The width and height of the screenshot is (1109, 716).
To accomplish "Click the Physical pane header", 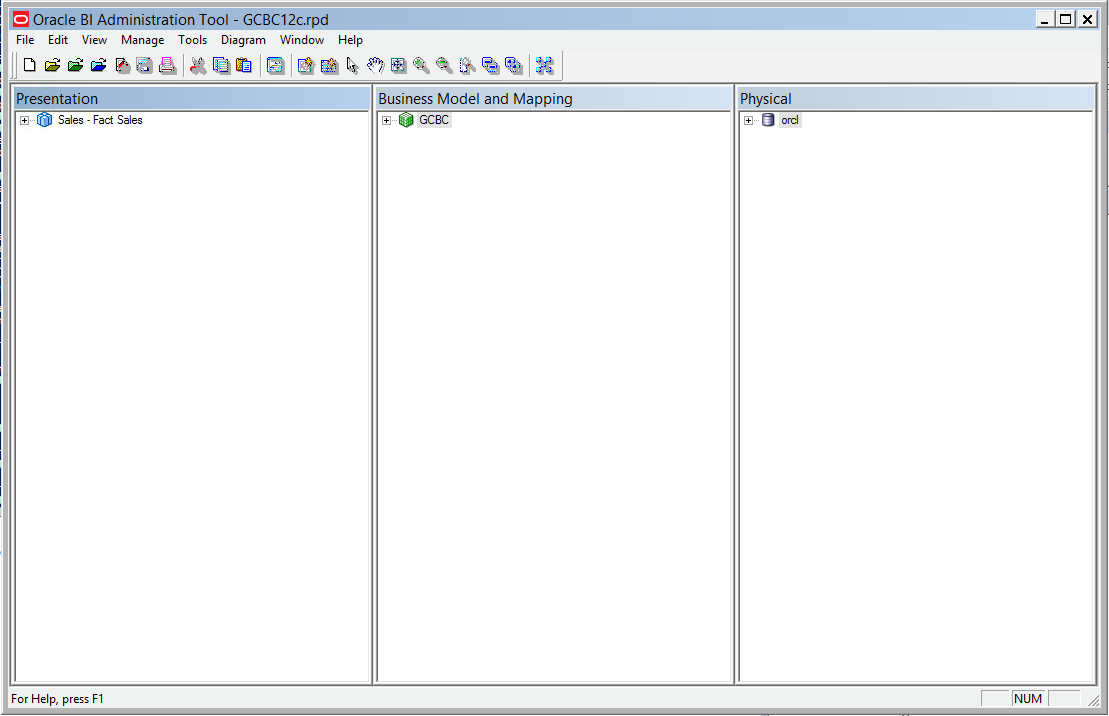I will pyautogui.click(x=916, y=98).
